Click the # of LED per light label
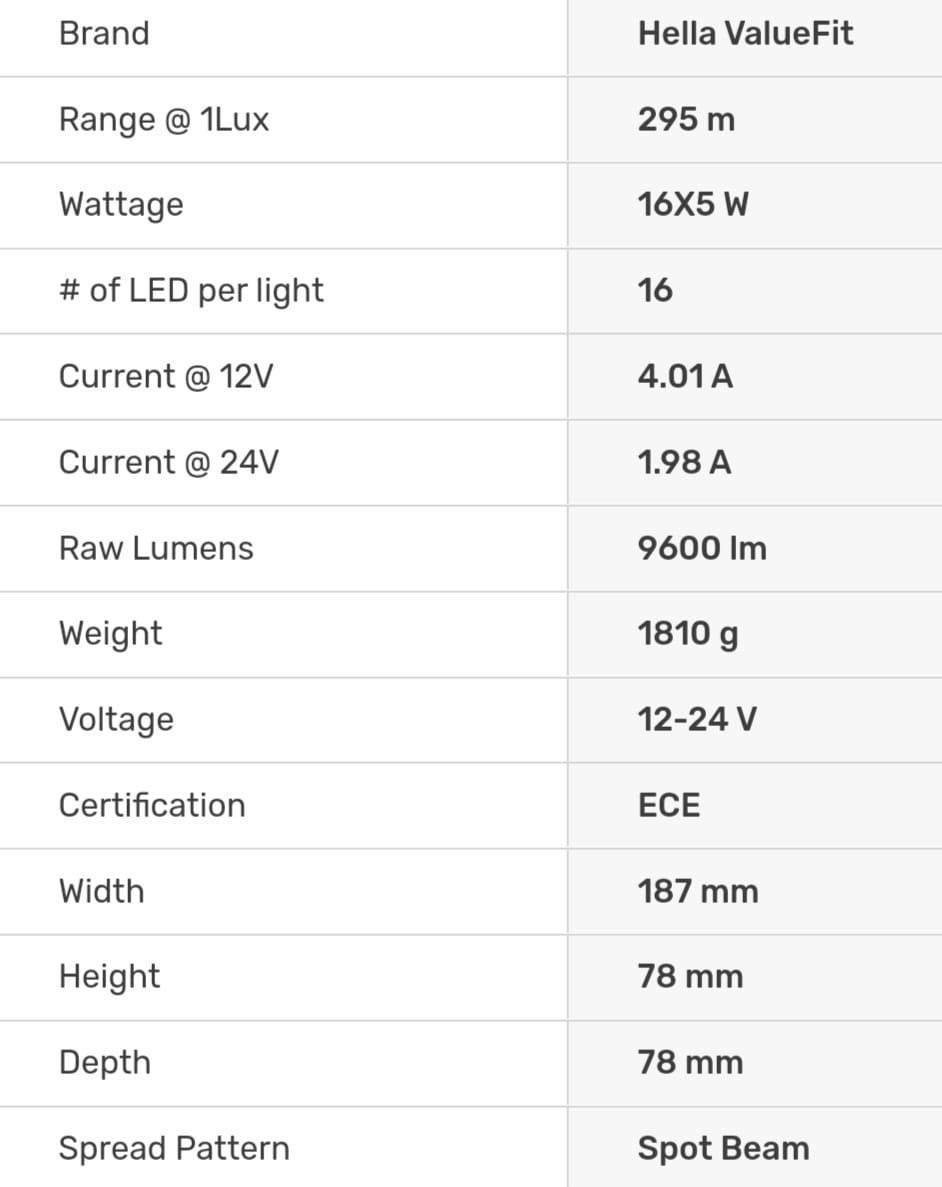 [x=191, y=291]
